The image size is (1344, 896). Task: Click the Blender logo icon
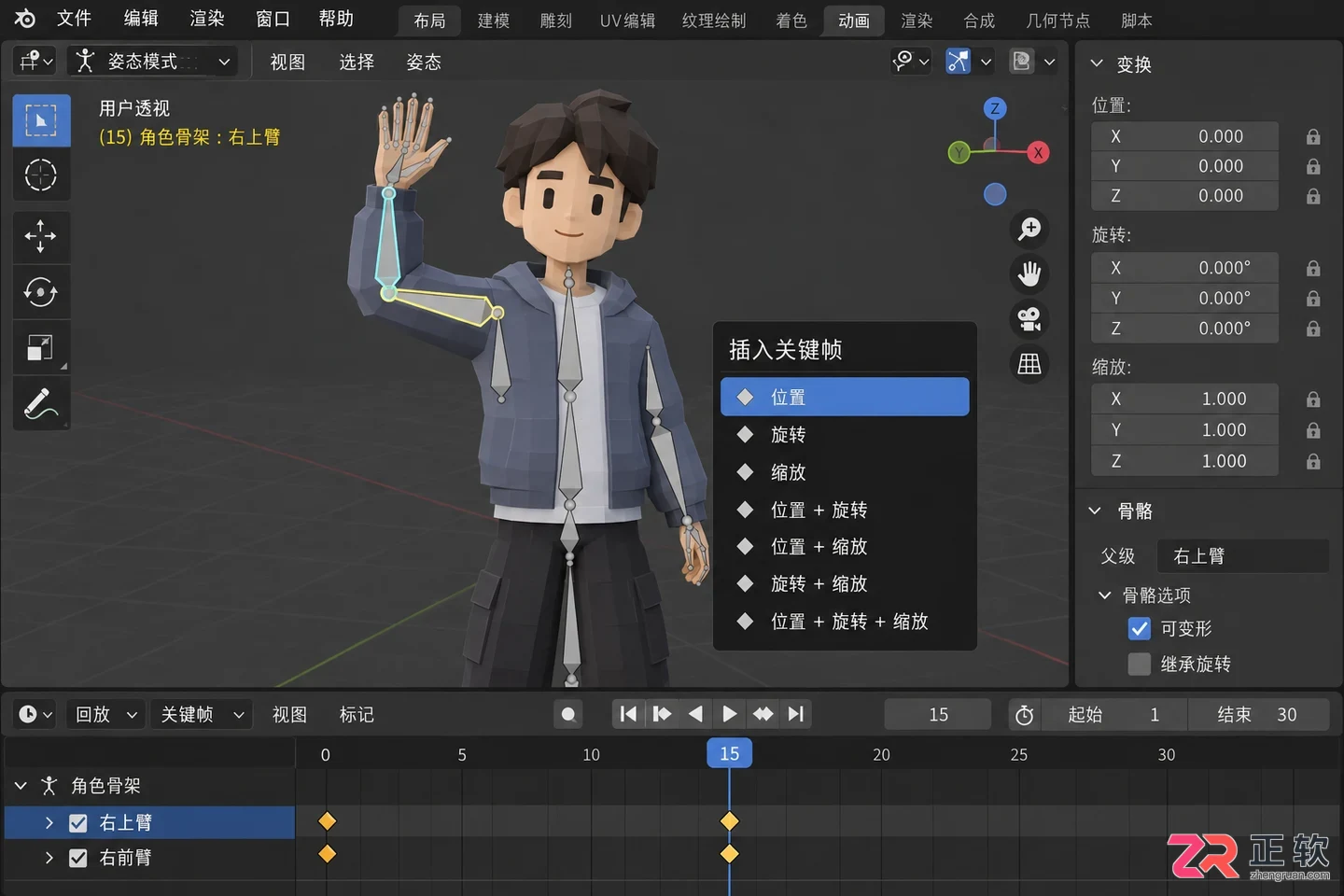pos(24,19)
